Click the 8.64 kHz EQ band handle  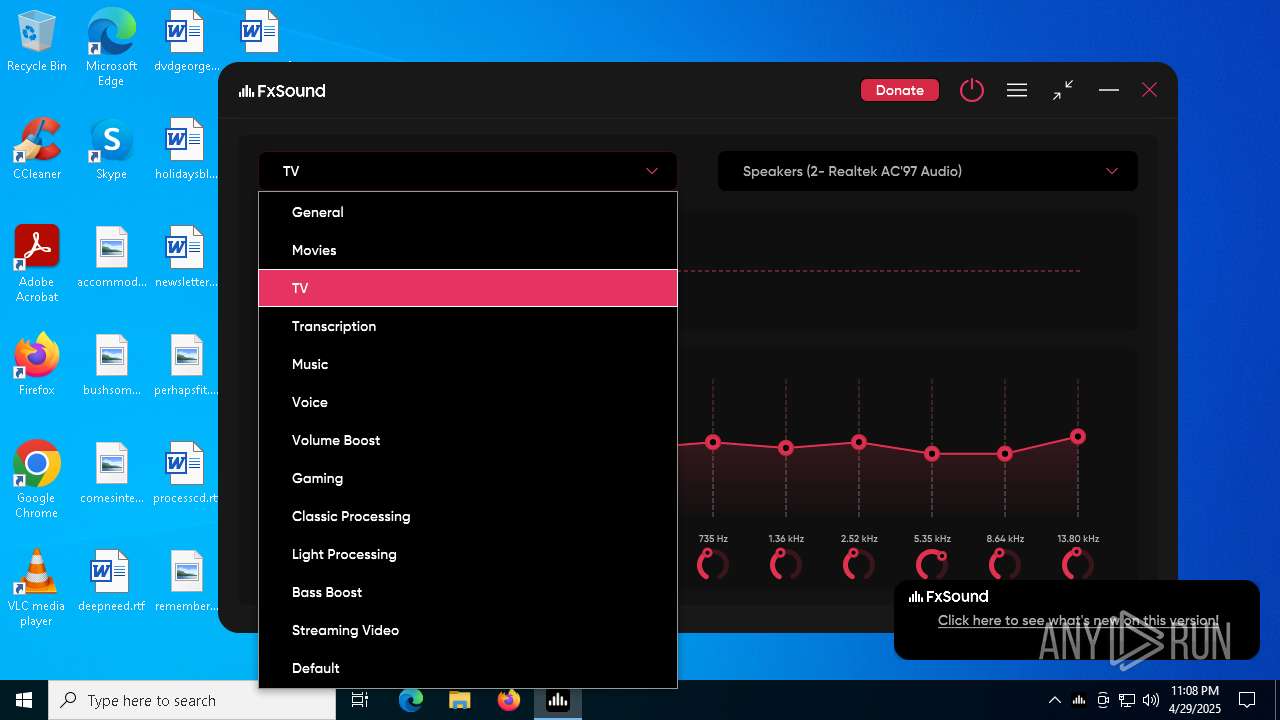1005,454
